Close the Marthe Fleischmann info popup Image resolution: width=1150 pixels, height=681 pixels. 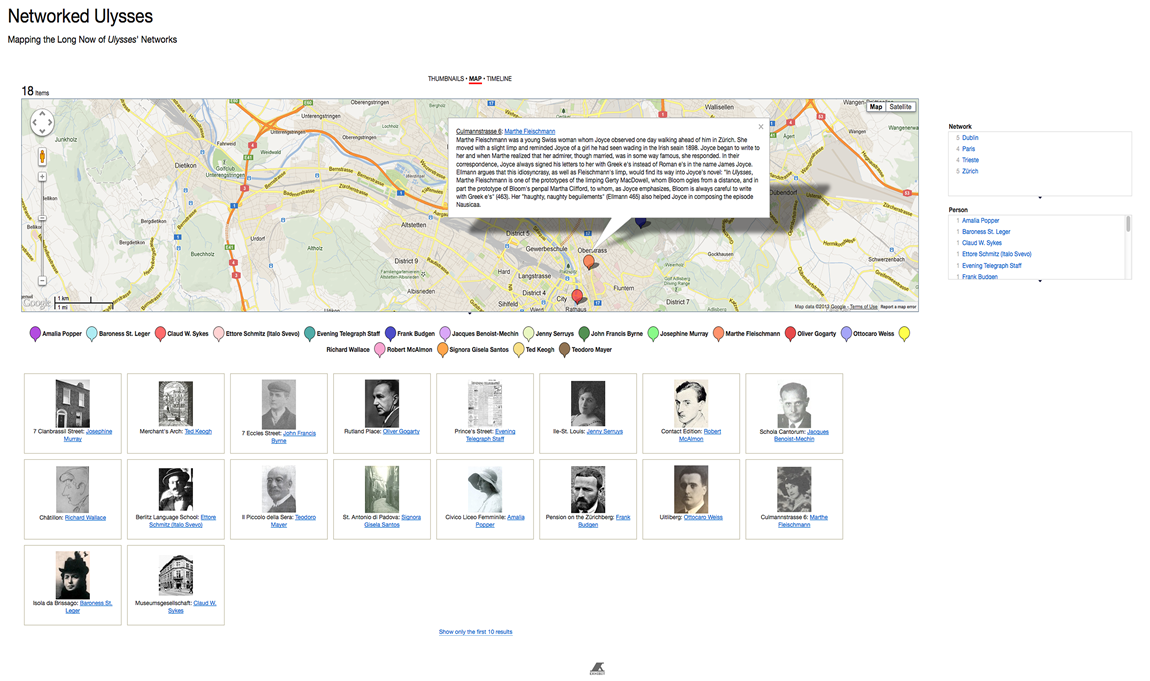(x=760, y=127)
